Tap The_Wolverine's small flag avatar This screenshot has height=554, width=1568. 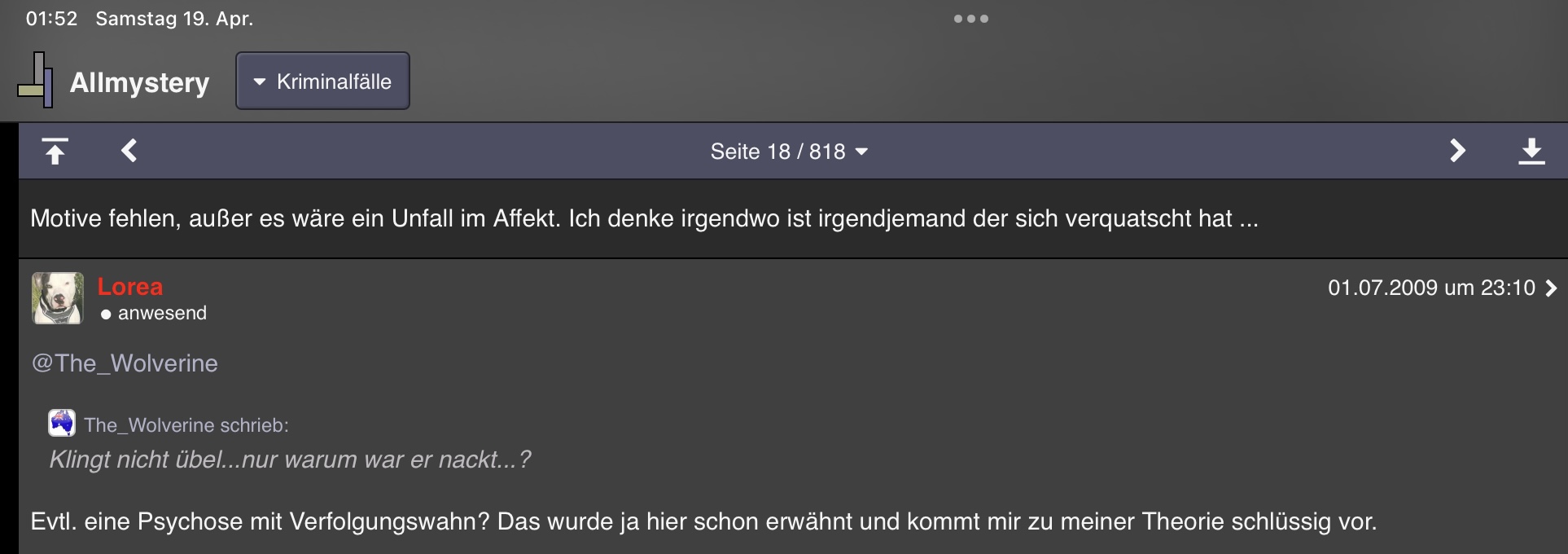pyautogui.click(x=62, y=423)
